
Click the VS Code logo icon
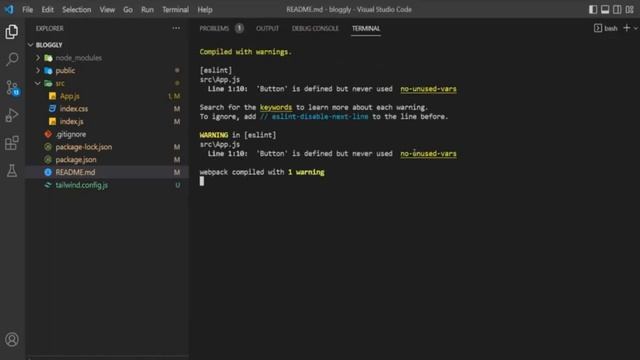pyautogui.click(x=9, y=9)
